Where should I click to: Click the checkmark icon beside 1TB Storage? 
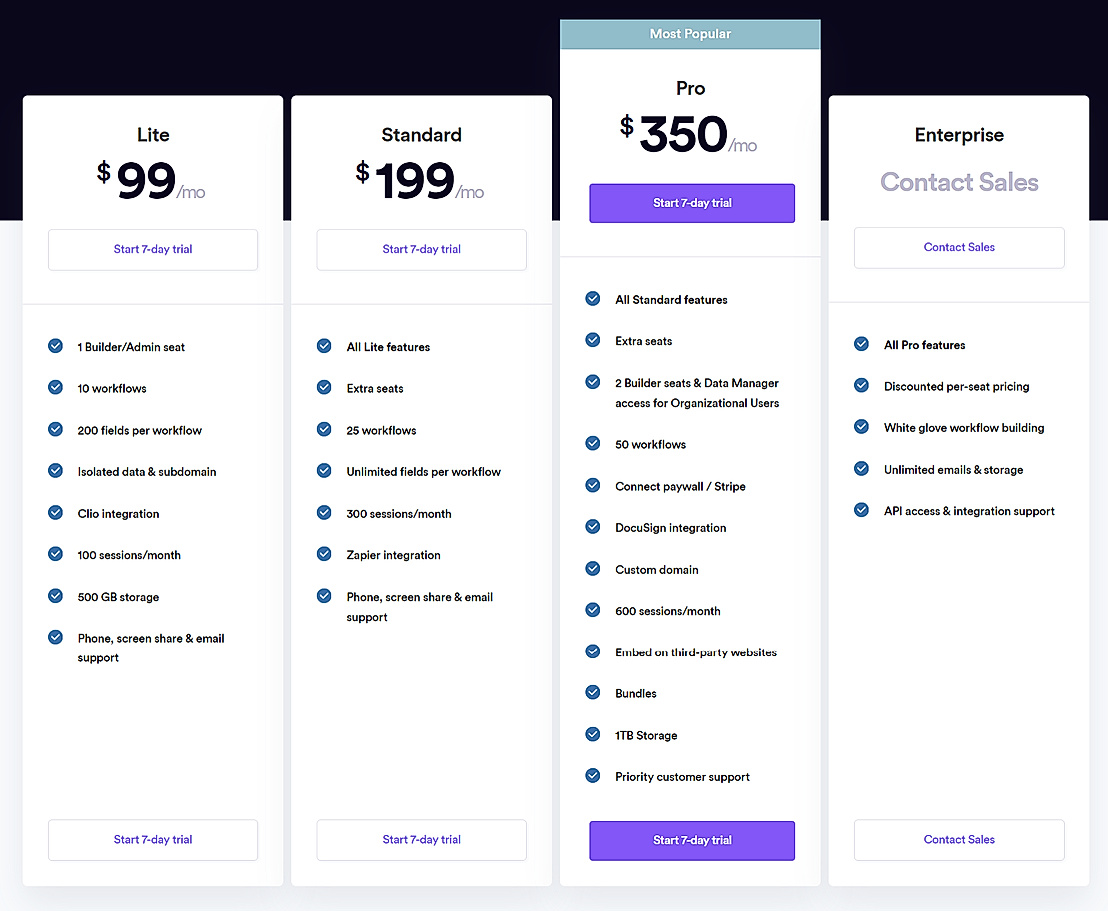[592, 735]
